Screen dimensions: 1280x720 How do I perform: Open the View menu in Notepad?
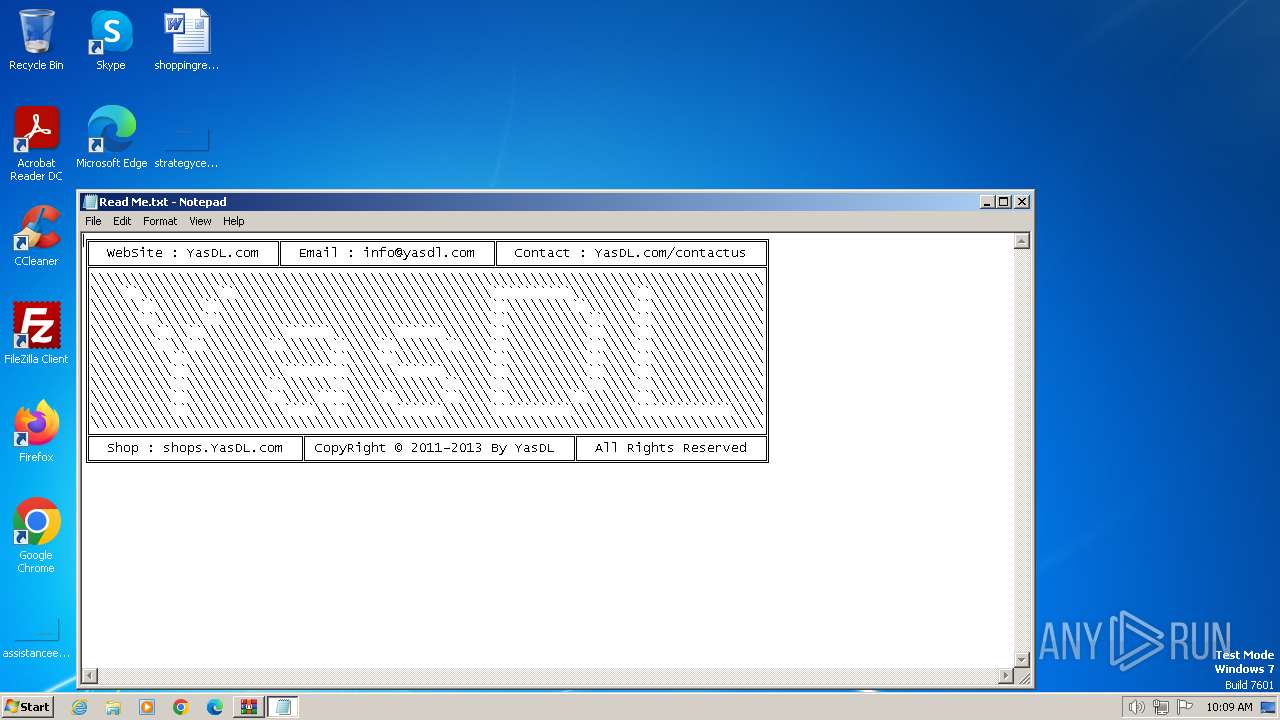click(200, 221)
